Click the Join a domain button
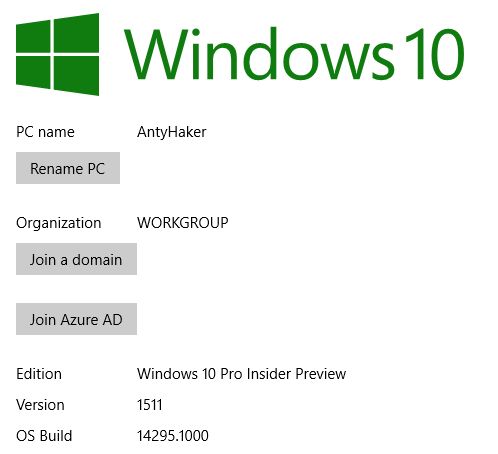 (x=76, y=259)
